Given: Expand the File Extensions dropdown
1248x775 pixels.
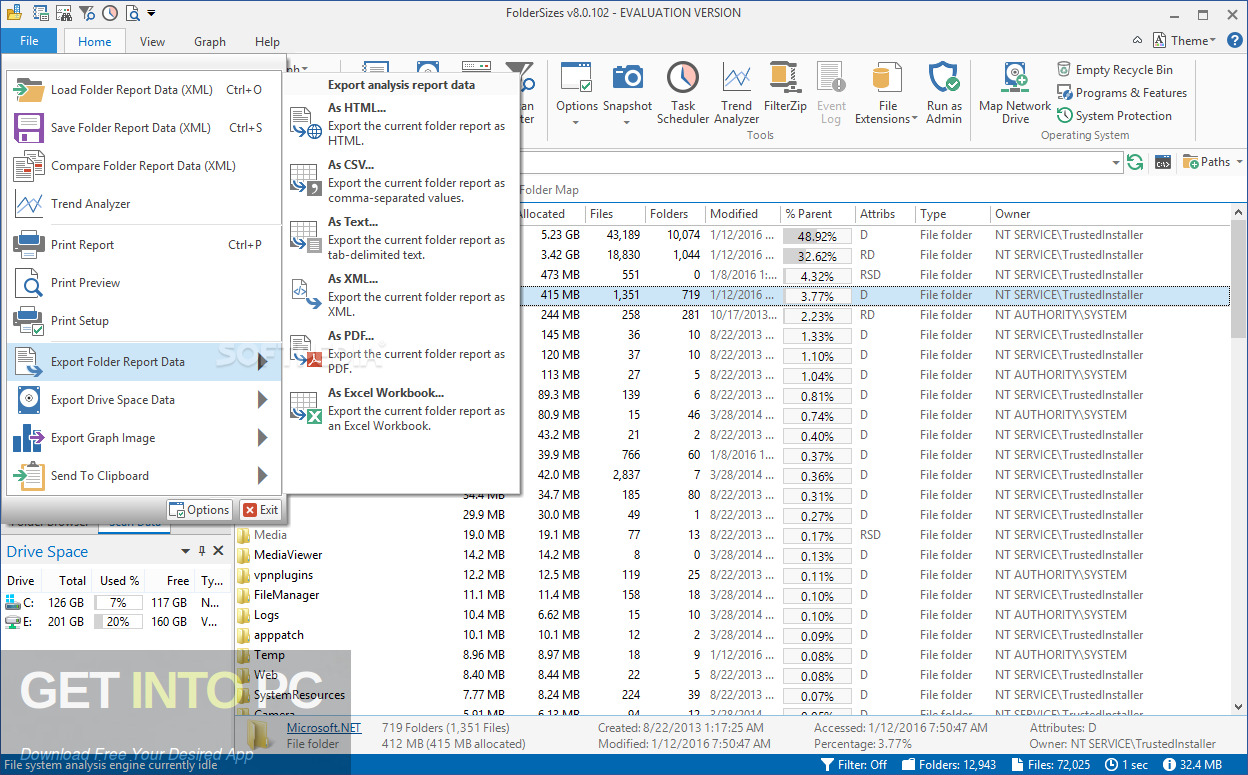Looking at the screenshot, I should (885, 92).
